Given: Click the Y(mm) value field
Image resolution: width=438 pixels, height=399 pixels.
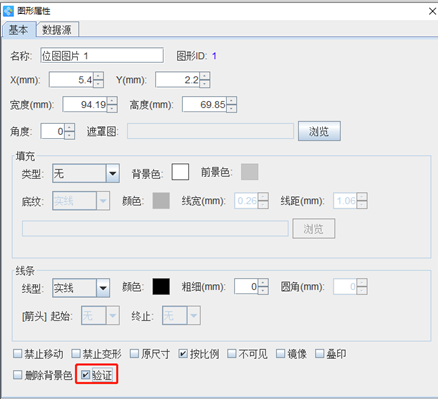Looking at the screenshot, I should coord(177,80).
